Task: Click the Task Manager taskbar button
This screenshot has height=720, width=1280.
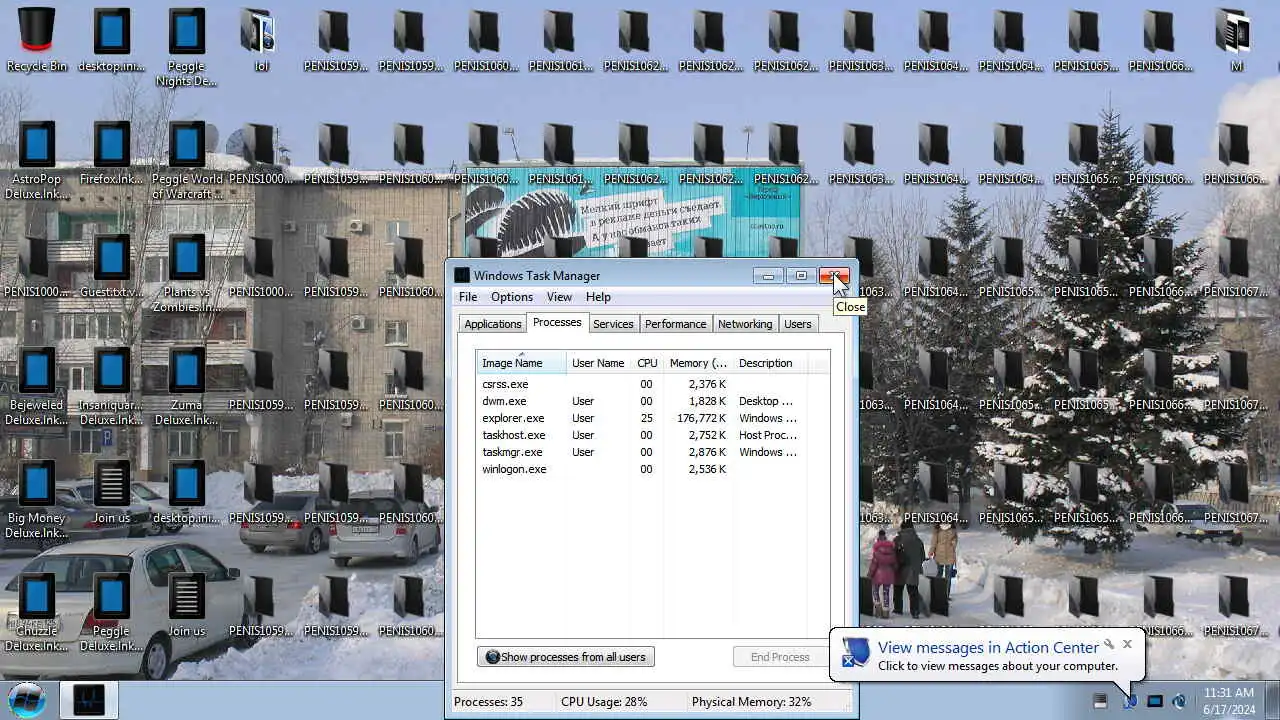Action: (x=89, y=700)
